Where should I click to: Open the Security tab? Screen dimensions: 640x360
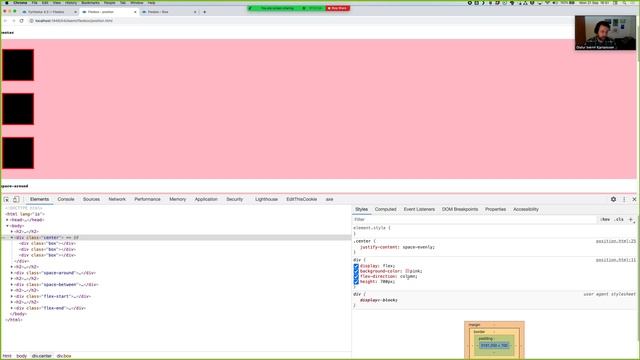(234, 199)
